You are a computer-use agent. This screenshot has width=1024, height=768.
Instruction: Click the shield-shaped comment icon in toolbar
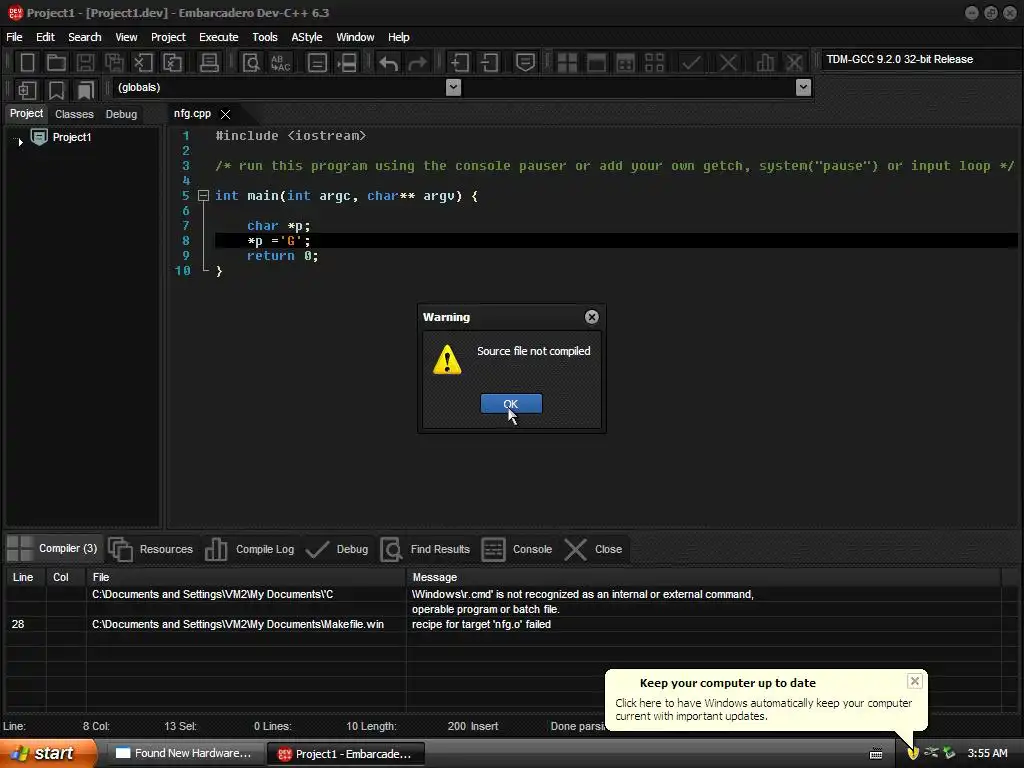tap(525, 63)
